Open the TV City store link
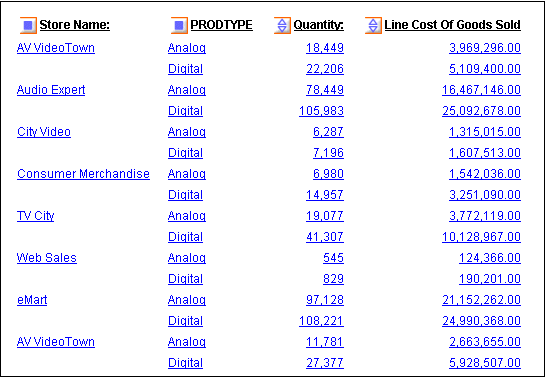Screen dimensions: 545x377 (35, 216)
